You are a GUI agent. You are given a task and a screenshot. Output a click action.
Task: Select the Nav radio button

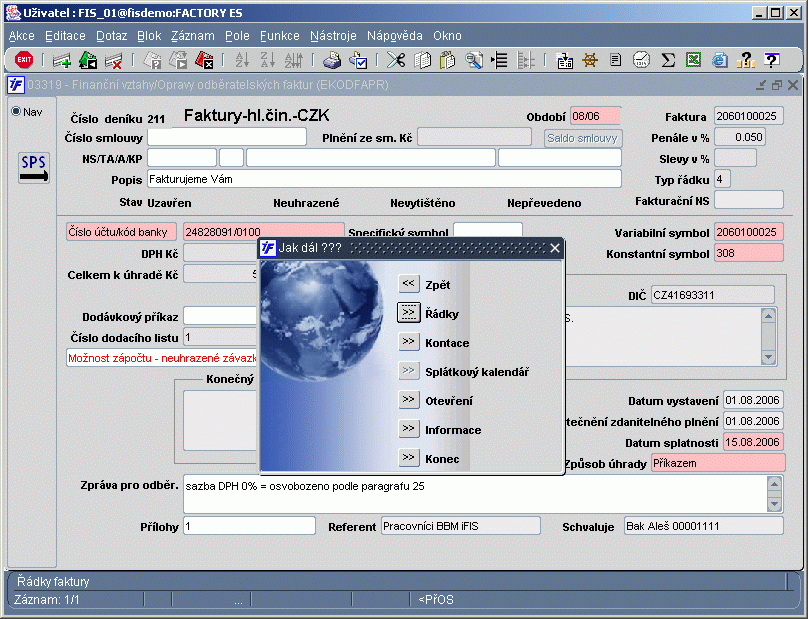(x=16, y=111)
